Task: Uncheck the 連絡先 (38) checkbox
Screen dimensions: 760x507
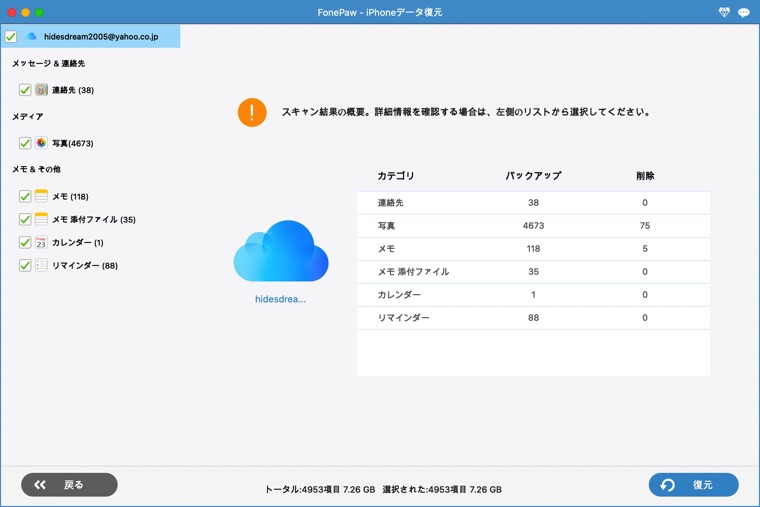Action: coord(25,90)
